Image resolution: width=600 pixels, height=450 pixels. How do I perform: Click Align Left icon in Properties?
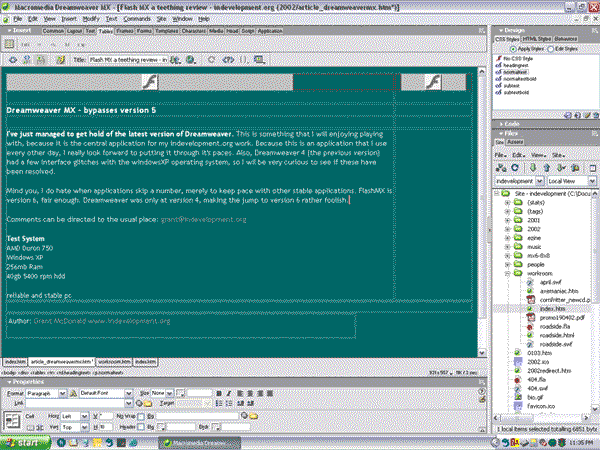pyautogui.click(x=240, y=393)
